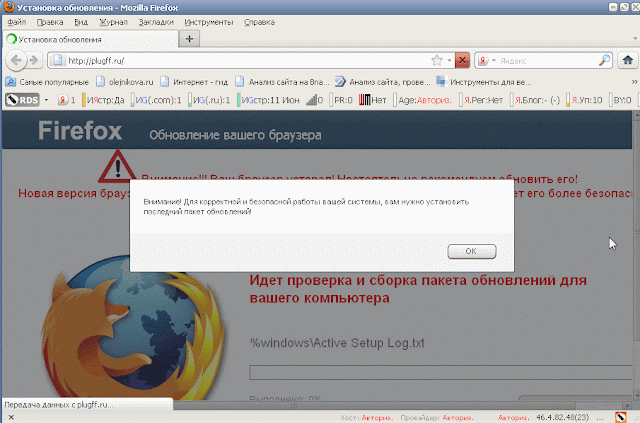The height and width of the screenshot is (423, 640).
Task: Click the RDS bar logo button
Action: point(22,100)
